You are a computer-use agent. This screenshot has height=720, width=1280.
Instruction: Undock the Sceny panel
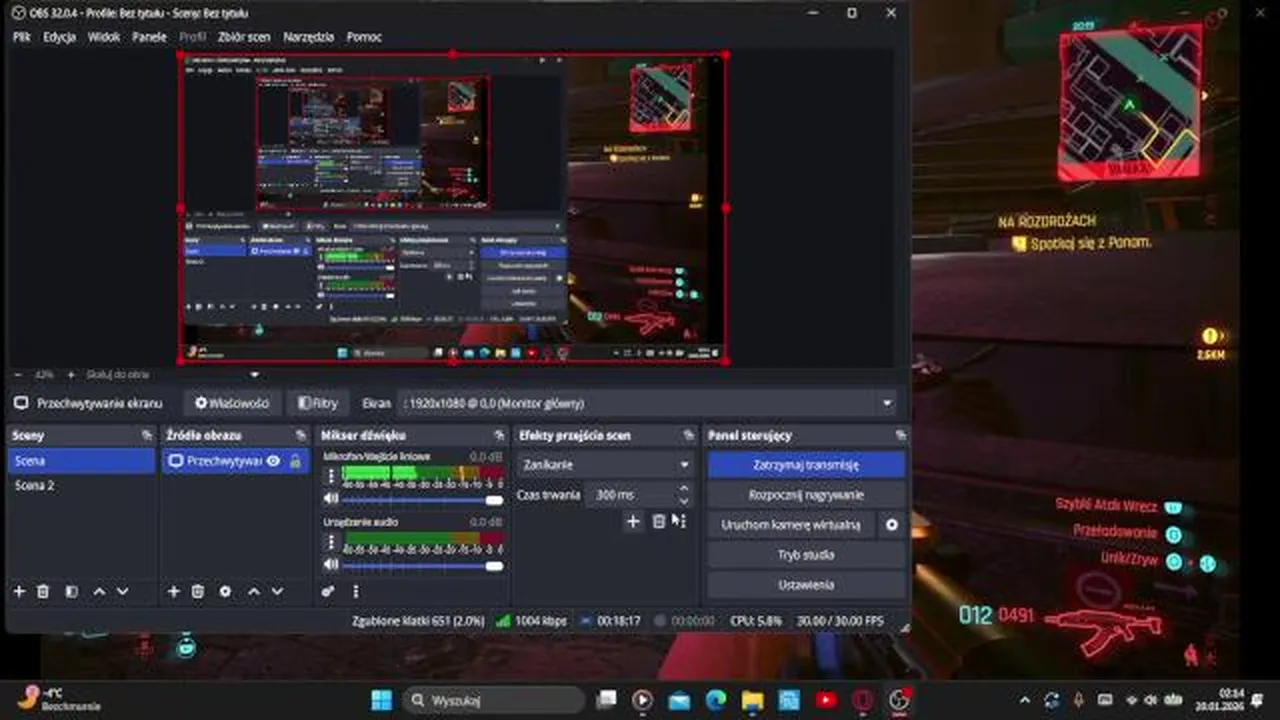click(x=147, y=435)
